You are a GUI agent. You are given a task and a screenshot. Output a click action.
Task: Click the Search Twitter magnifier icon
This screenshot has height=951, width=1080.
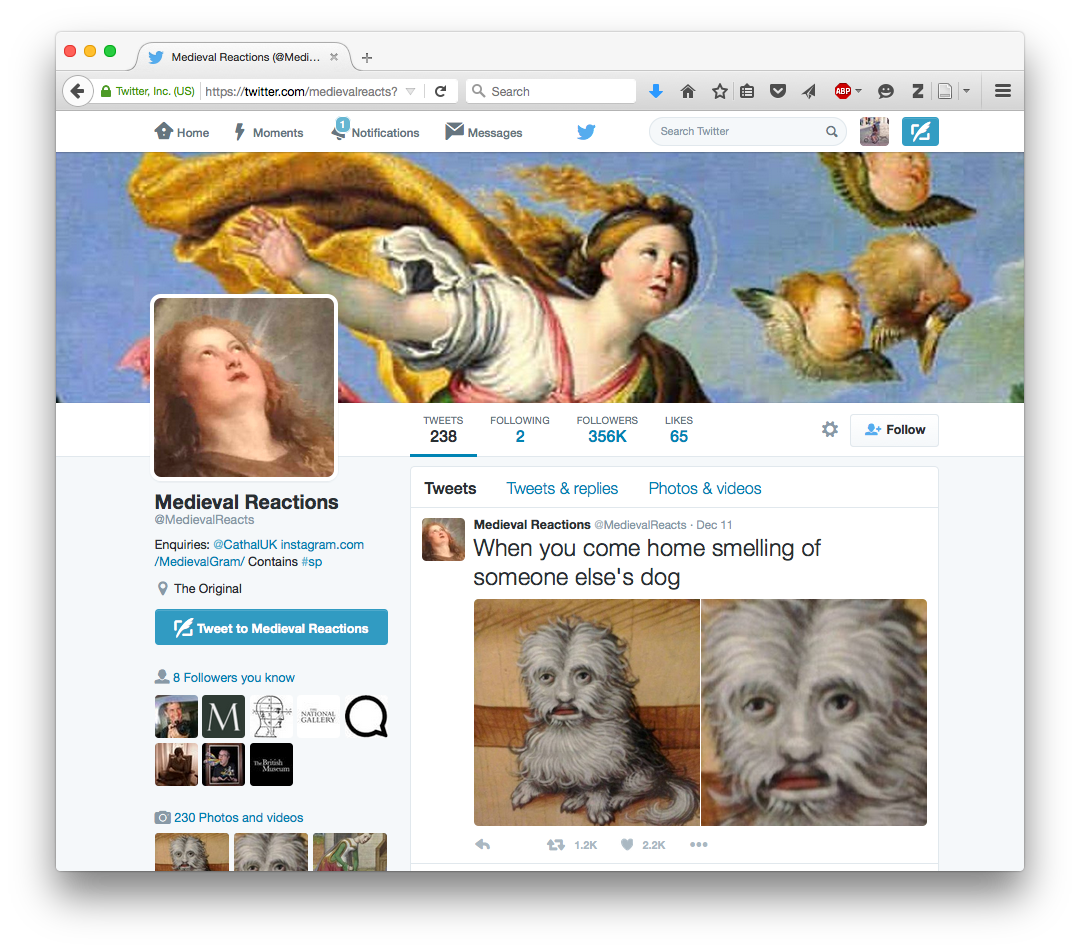[832, 132]
